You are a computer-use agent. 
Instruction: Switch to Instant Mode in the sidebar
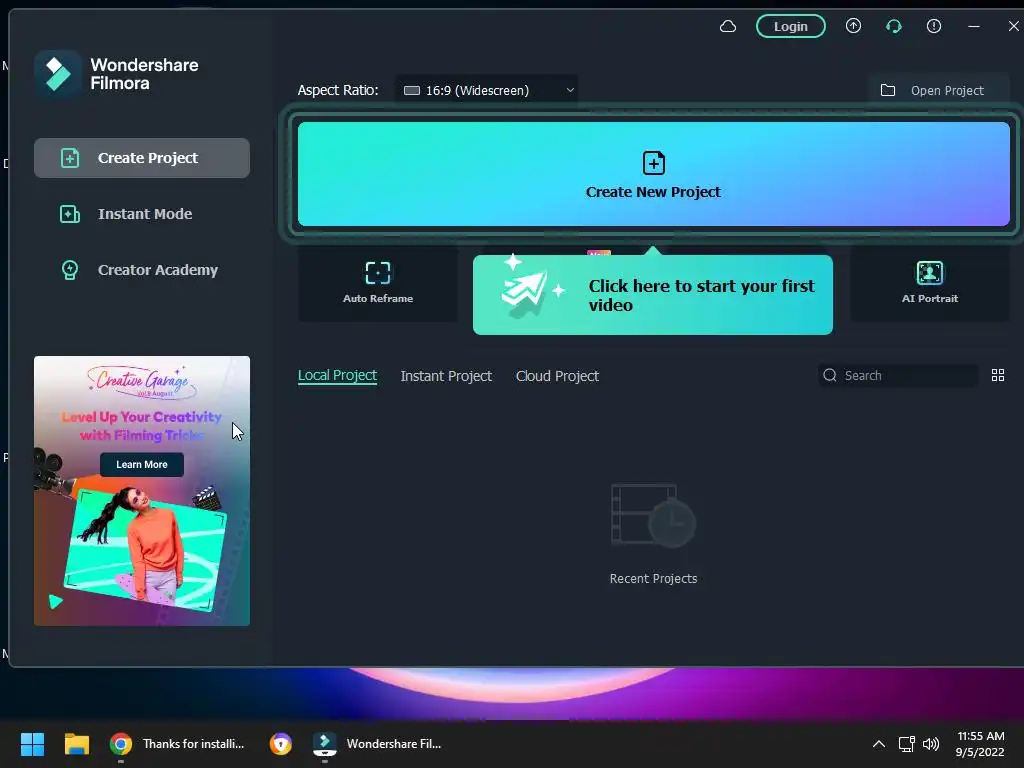click(x=142, y=214)
